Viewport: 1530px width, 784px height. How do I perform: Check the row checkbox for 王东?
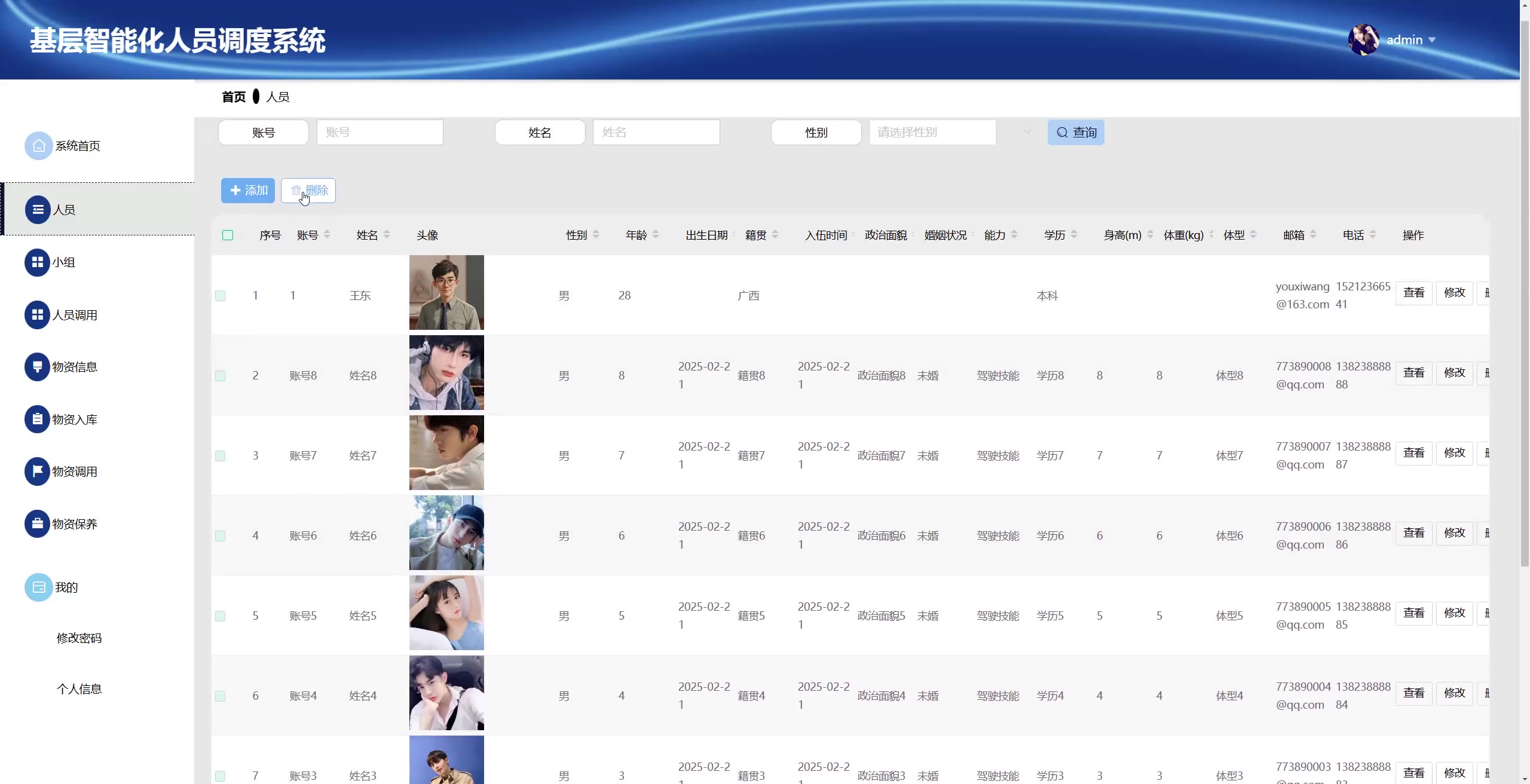coord(221,296)
